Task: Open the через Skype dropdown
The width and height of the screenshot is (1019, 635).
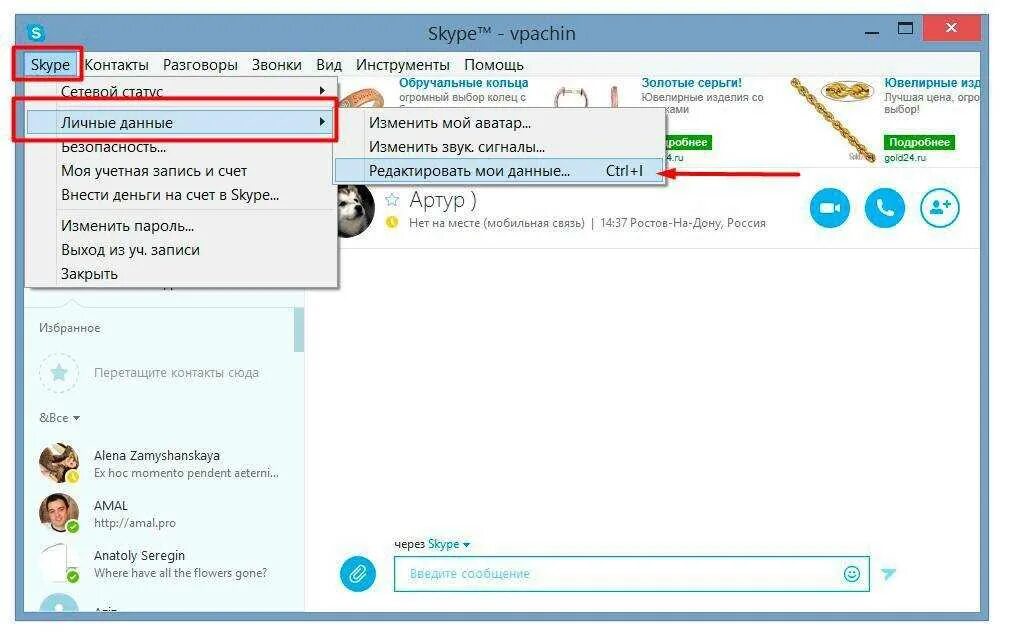Action: pyautogui.click(x=448, y=544)
